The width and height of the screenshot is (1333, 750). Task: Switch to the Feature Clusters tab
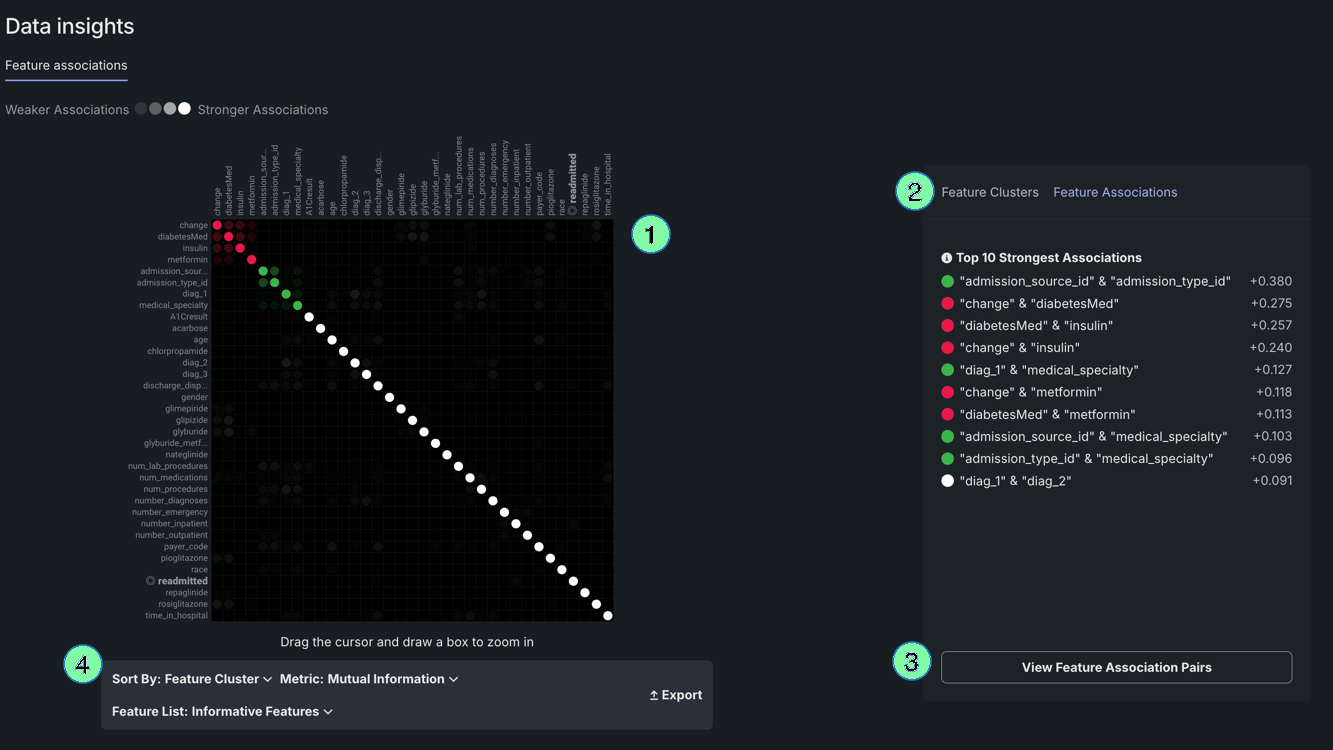pos(989,192)
